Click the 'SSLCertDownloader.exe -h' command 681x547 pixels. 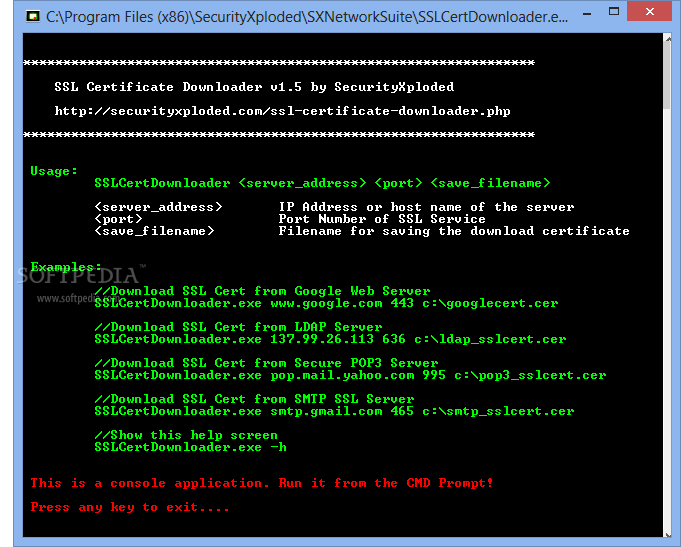pos(190,447)
